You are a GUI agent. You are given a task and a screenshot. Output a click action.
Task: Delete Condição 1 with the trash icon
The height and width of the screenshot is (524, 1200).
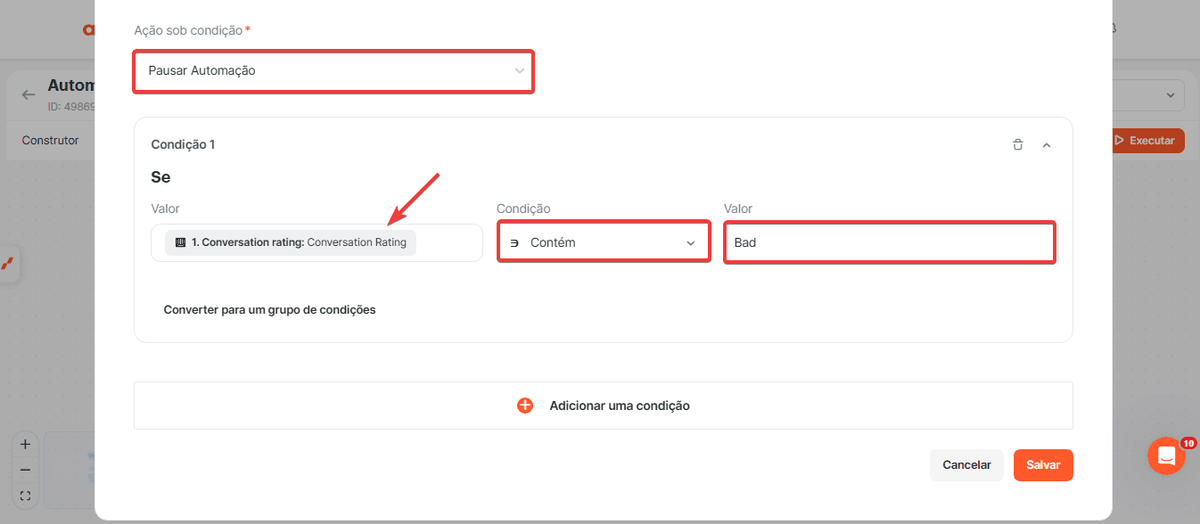point(1018,145)
